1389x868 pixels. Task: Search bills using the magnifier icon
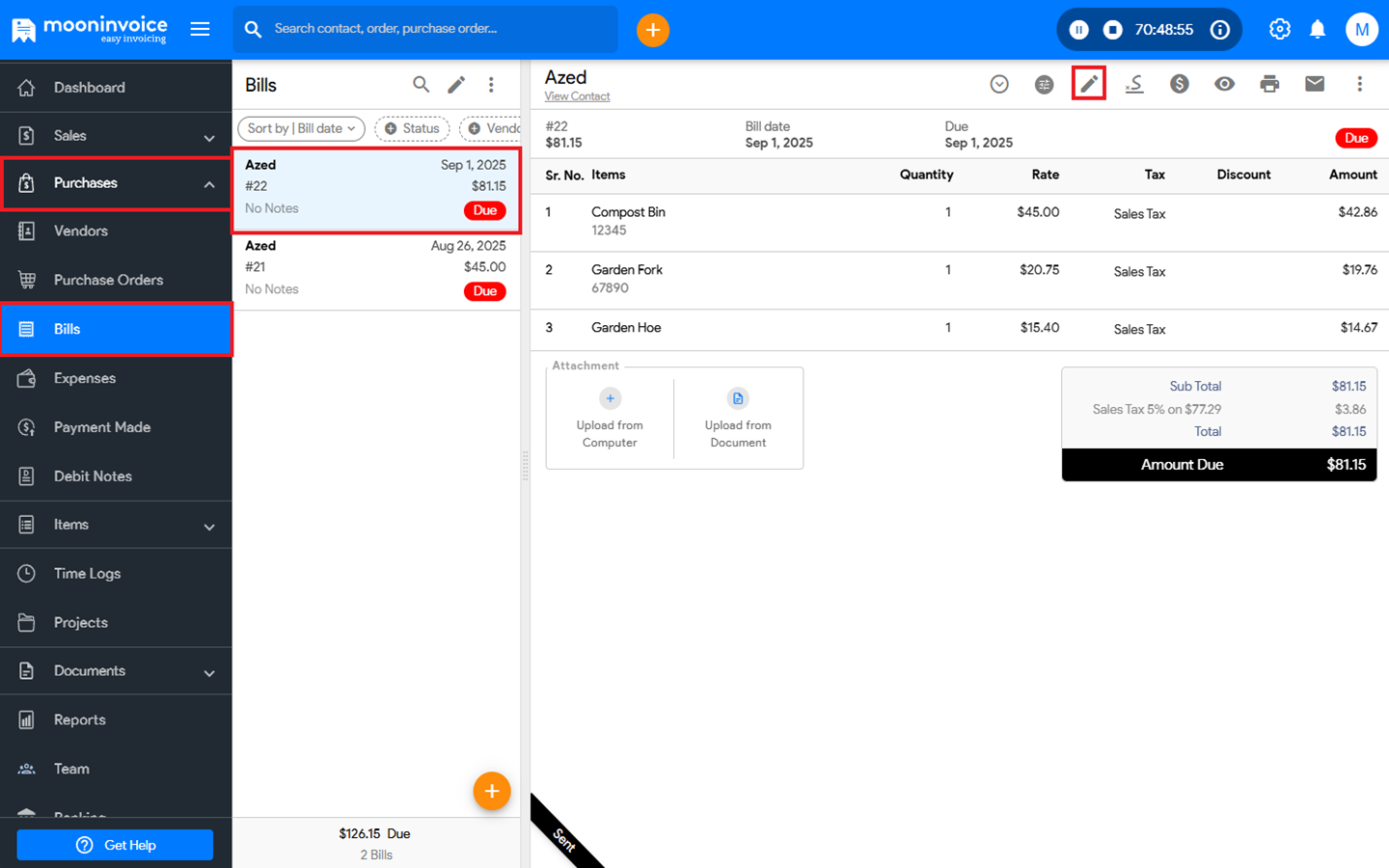[421, 85]
